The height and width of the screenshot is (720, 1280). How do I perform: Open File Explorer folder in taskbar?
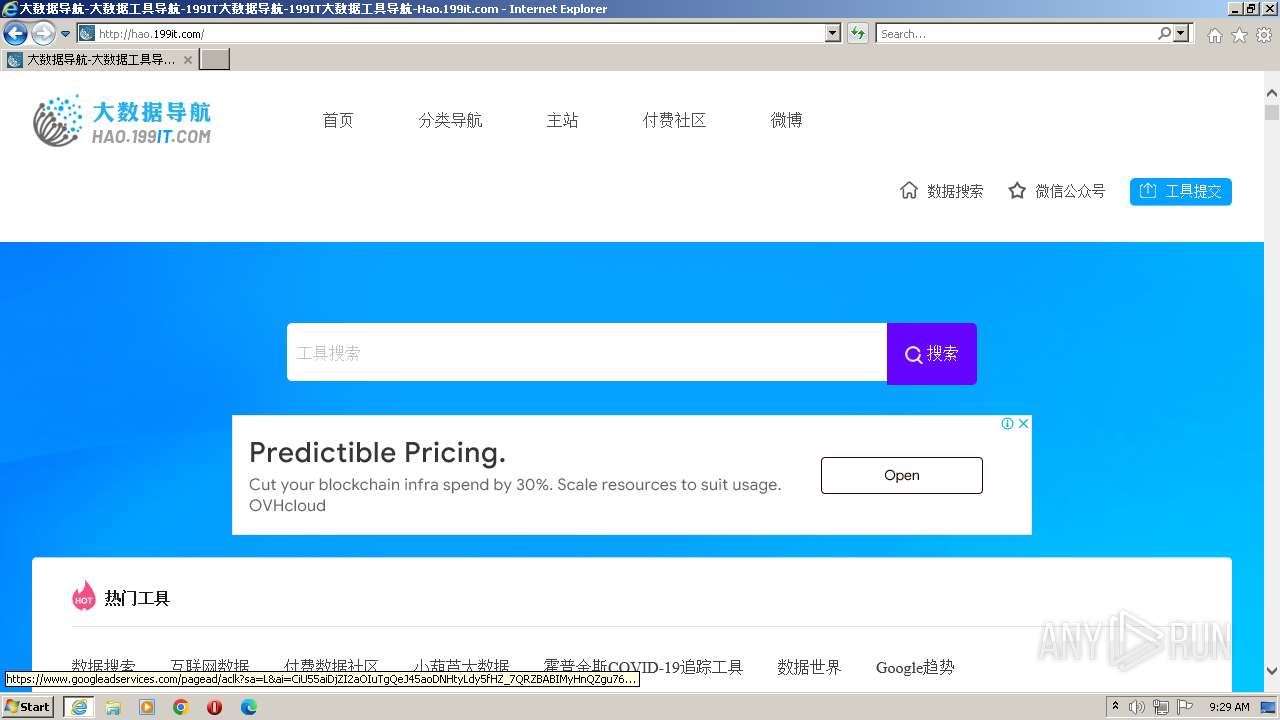(x=113, y=707)
